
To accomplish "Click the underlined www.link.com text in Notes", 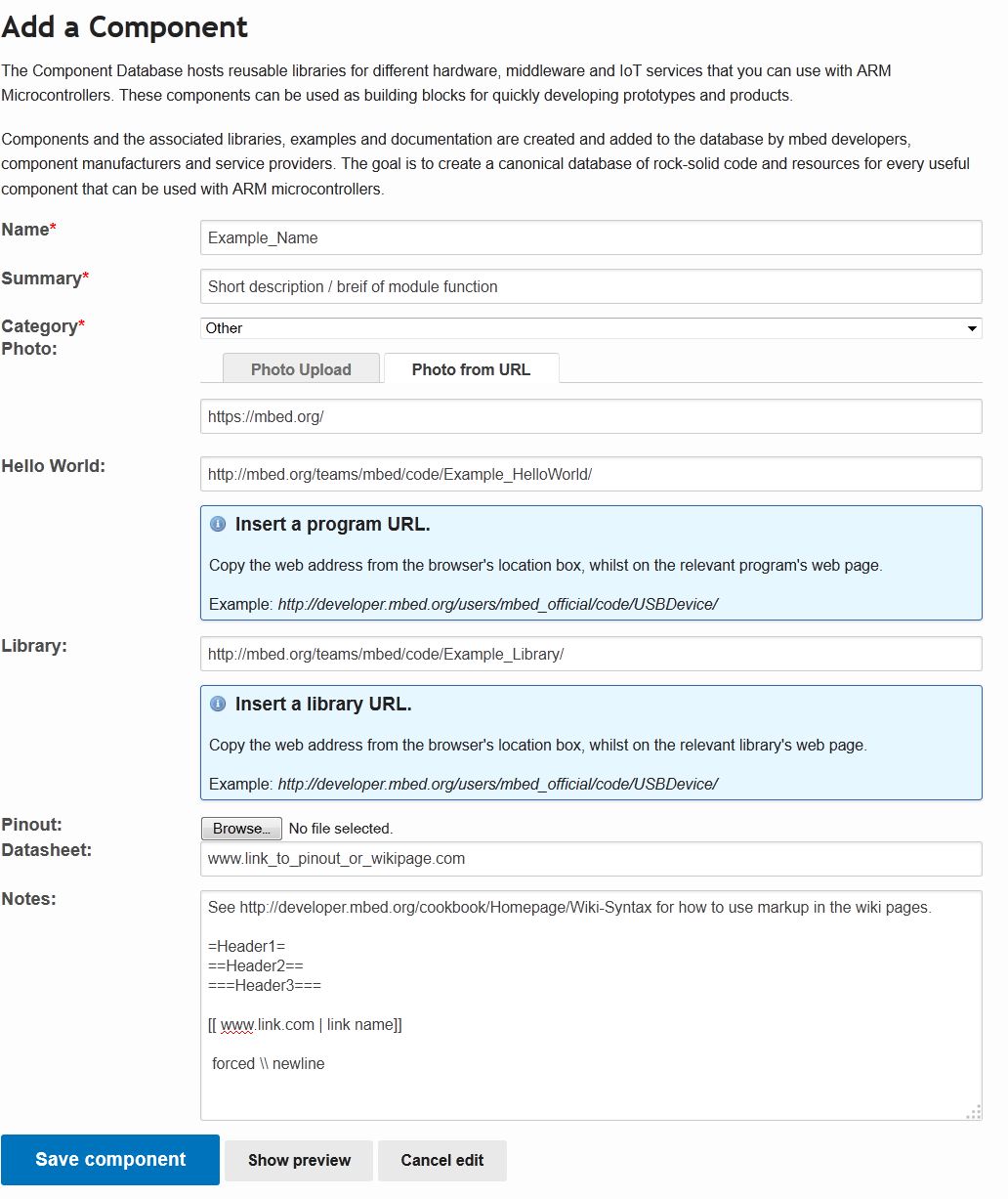I will tap(267, 1025).
